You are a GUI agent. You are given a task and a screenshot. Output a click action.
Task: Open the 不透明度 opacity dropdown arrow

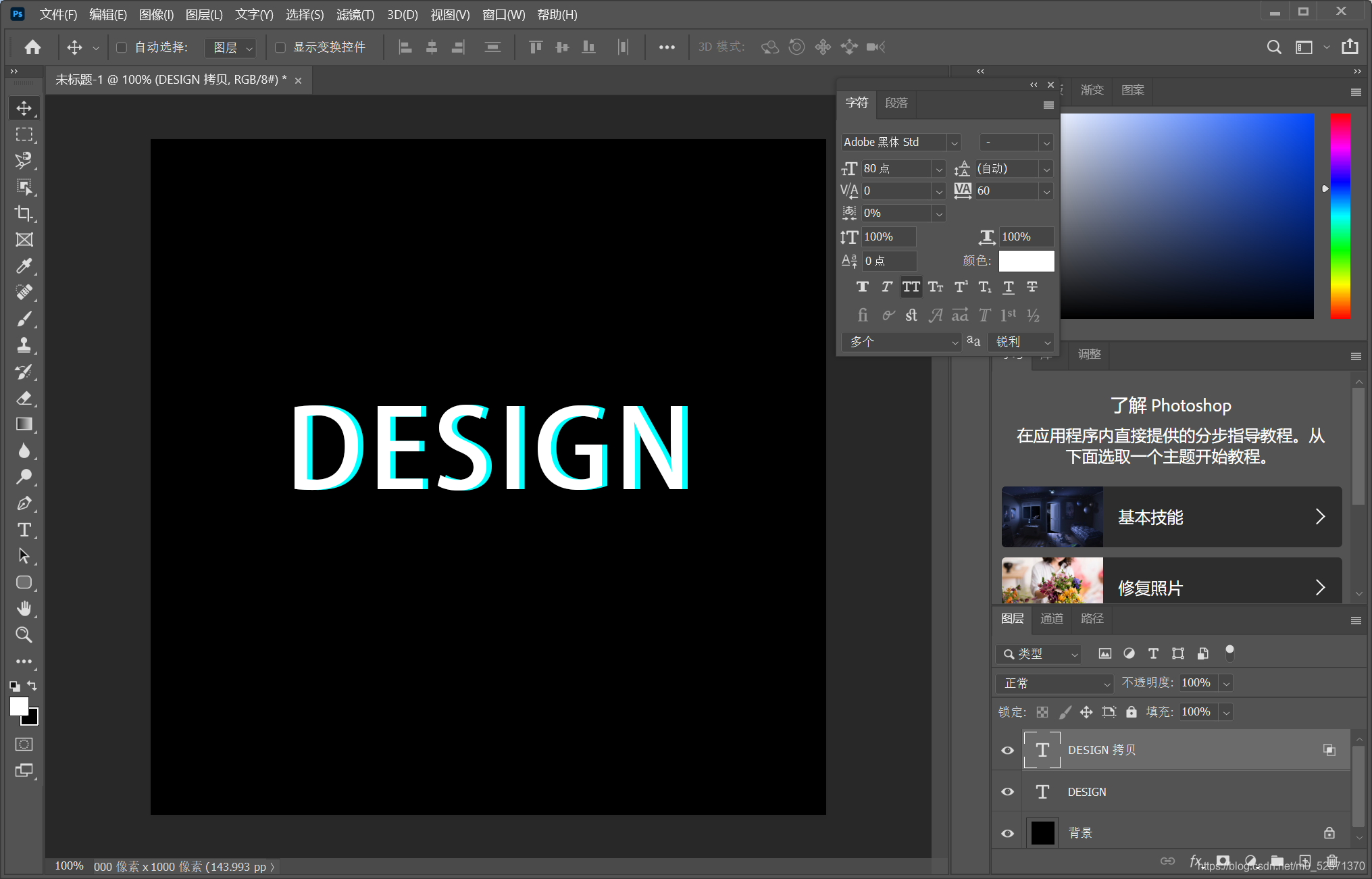coord(1226,684)
